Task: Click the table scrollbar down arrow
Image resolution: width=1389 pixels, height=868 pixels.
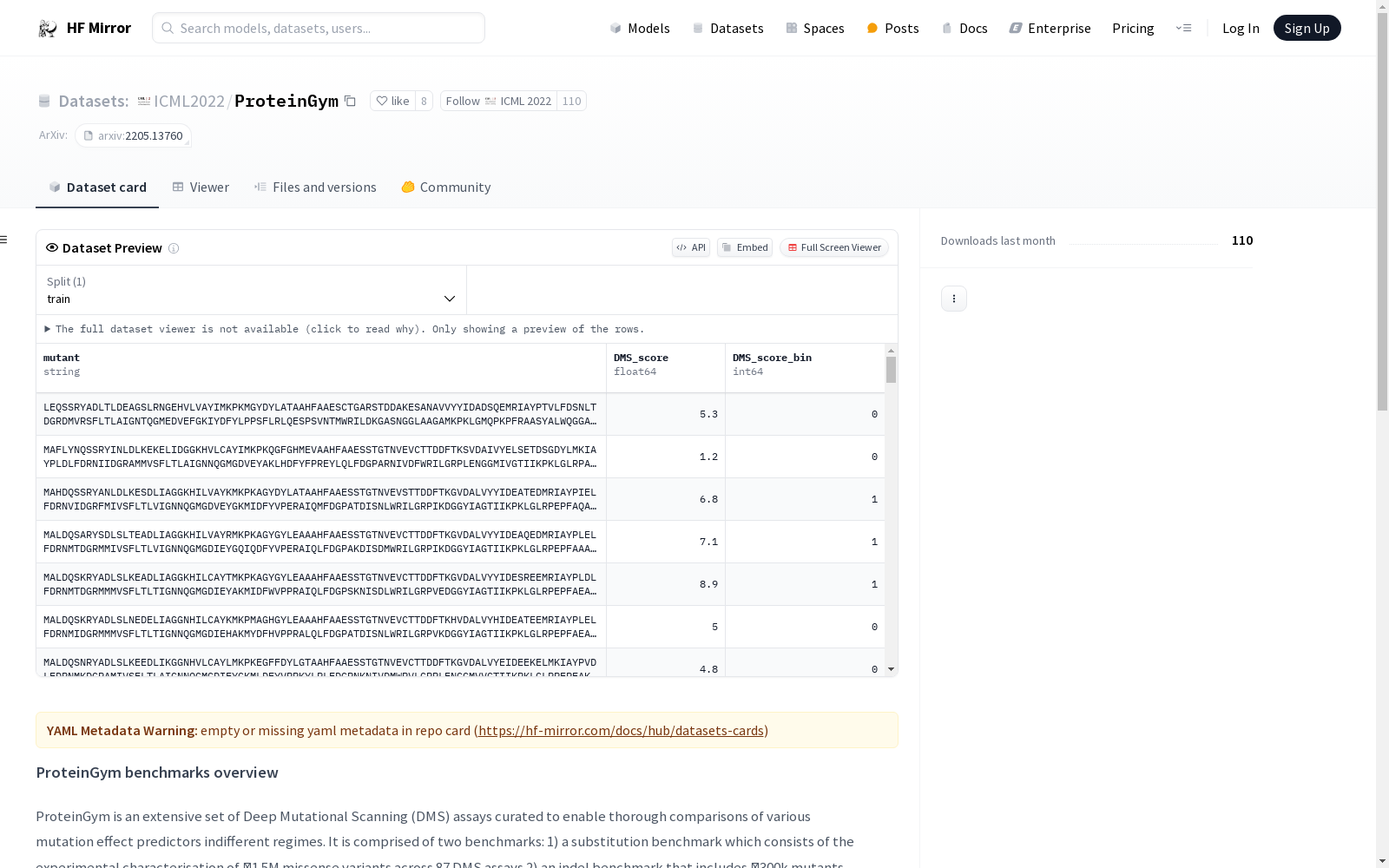Action: click(x=891, y=669)
